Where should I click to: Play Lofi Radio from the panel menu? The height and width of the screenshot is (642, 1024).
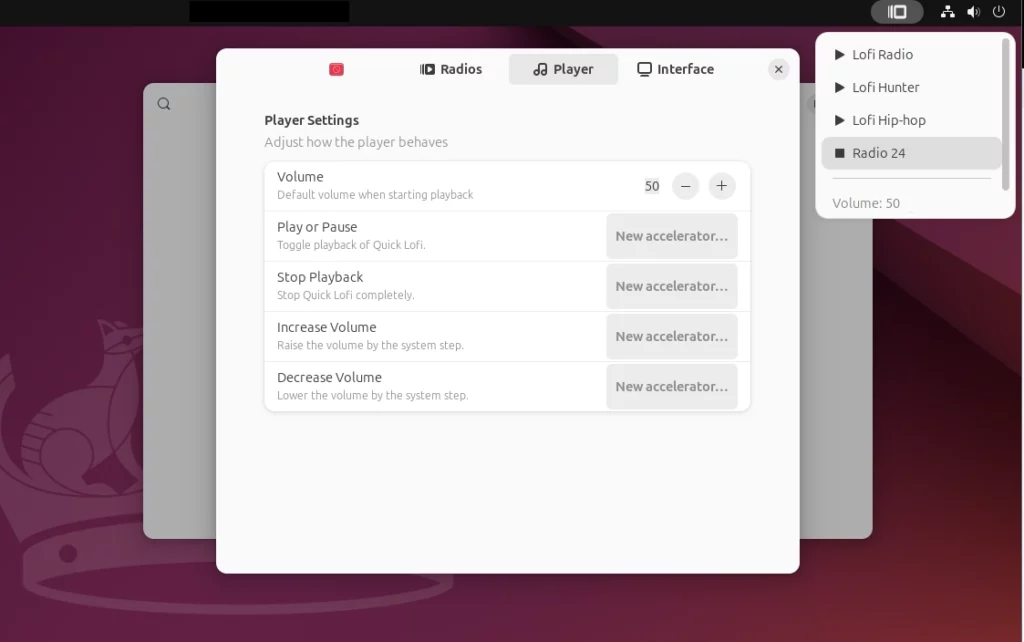[x=882, y=55]
